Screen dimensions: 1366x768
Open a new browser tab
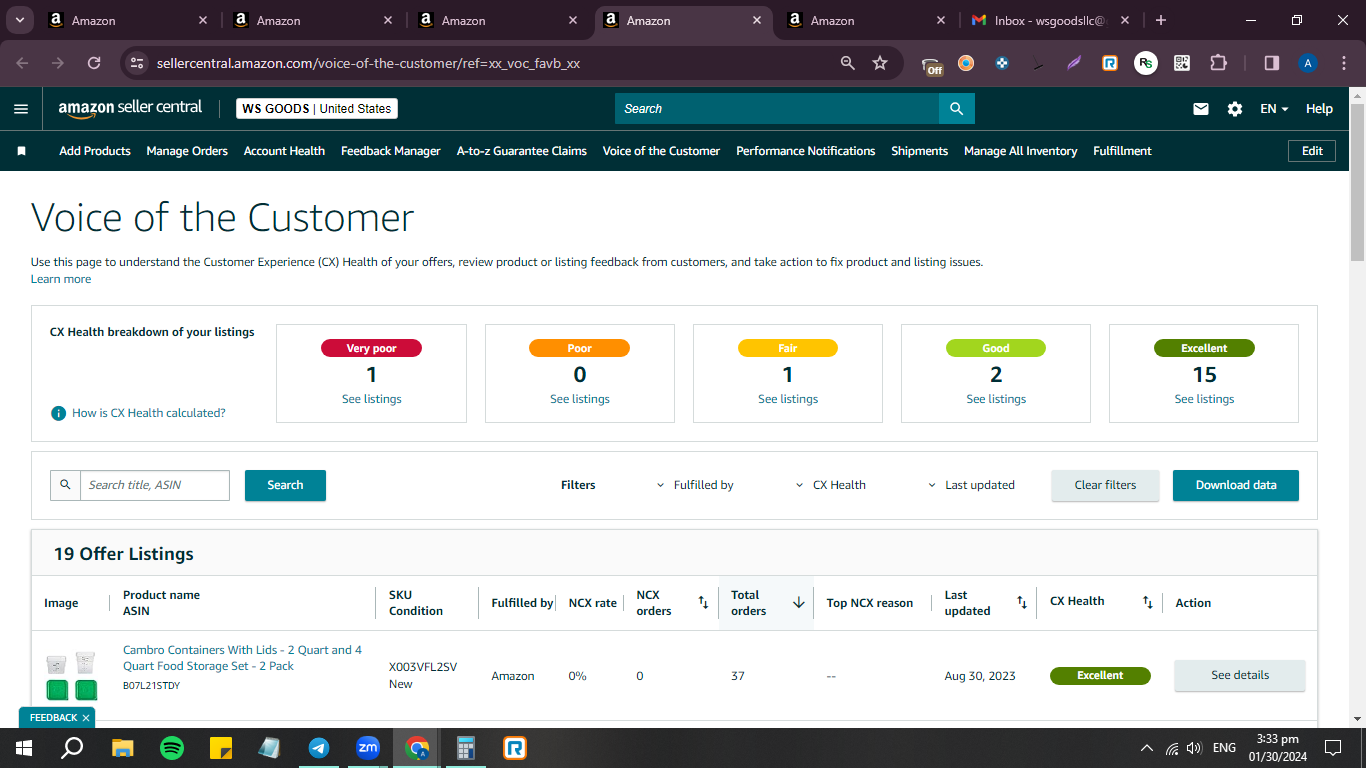[1160, 20]
